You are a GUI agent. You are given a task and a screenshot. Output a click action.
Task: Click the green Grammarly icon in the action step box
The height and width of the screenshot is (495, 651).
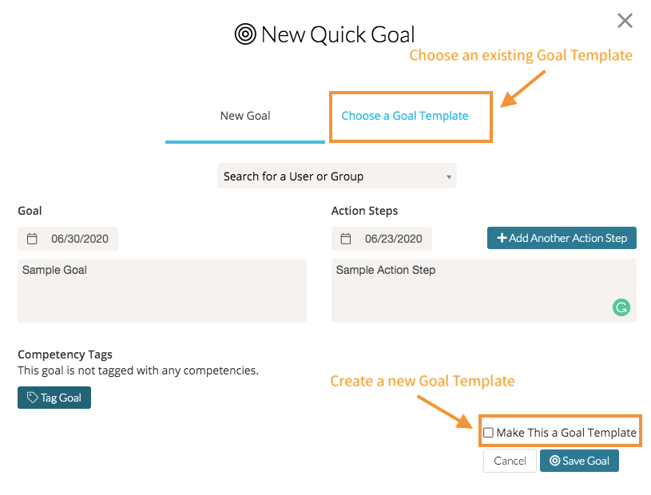[621, 308]
